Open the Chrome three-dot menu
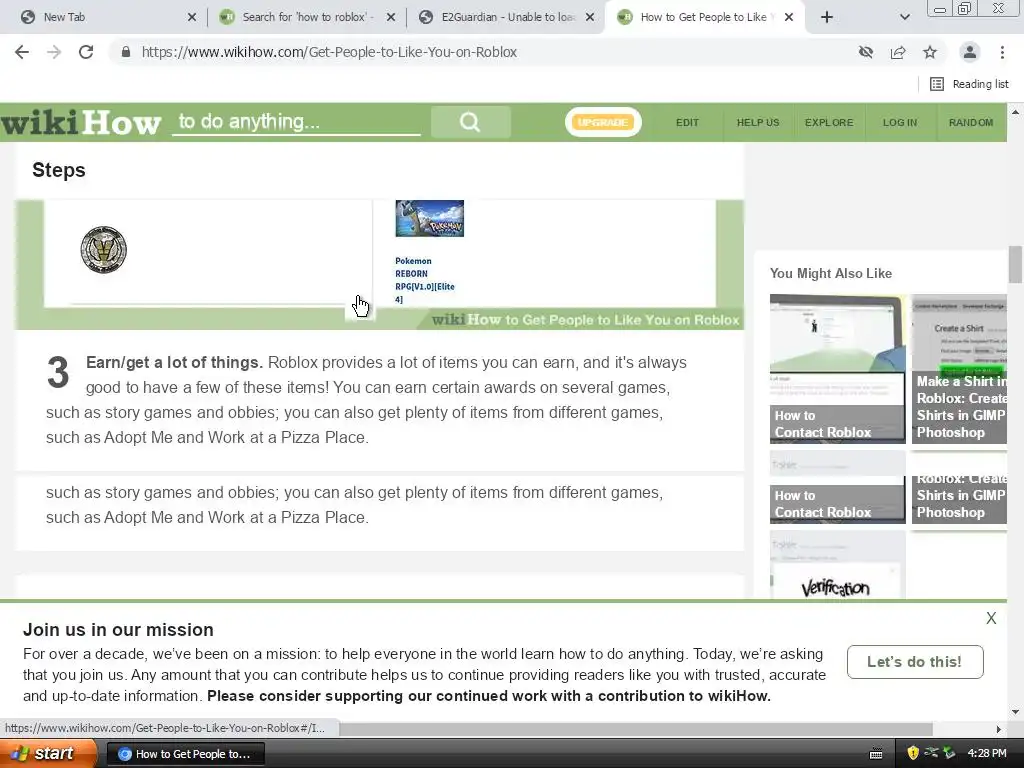1024x768 pixels. click(x=1002, y=52)
